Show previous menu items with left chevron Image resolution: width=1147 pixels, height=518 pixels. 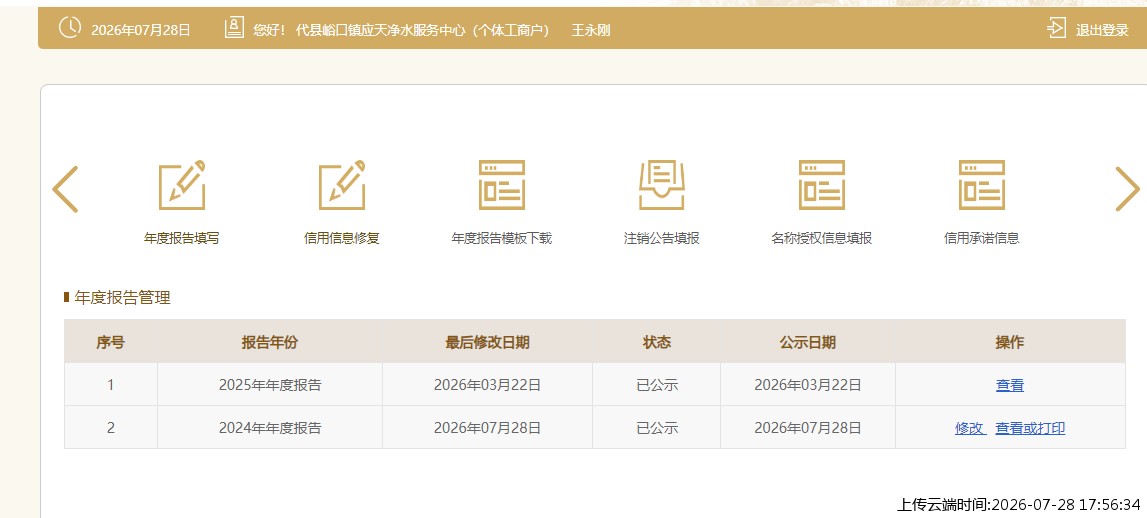point(65,189)
